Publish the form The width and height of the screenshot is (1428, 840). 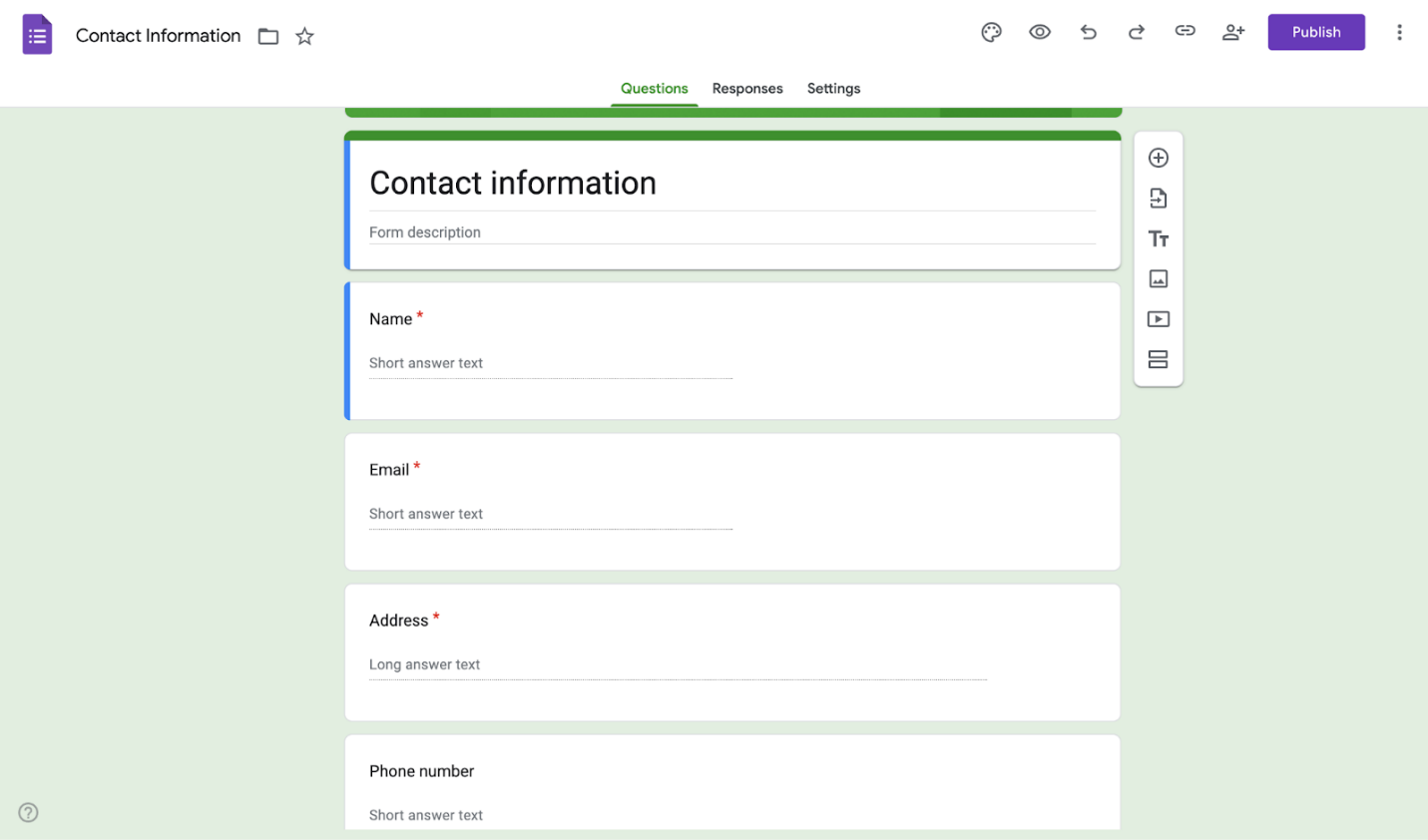pyautogui.click(x=1315, y=32)
